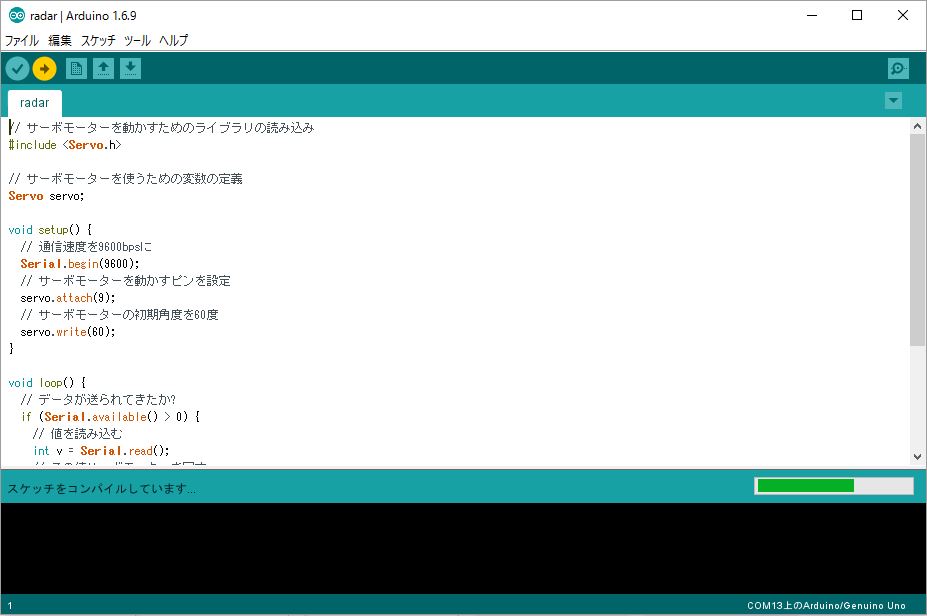The image size is (927, 616).
Task: Click the Upload arrow button
Action: (44, 69)
